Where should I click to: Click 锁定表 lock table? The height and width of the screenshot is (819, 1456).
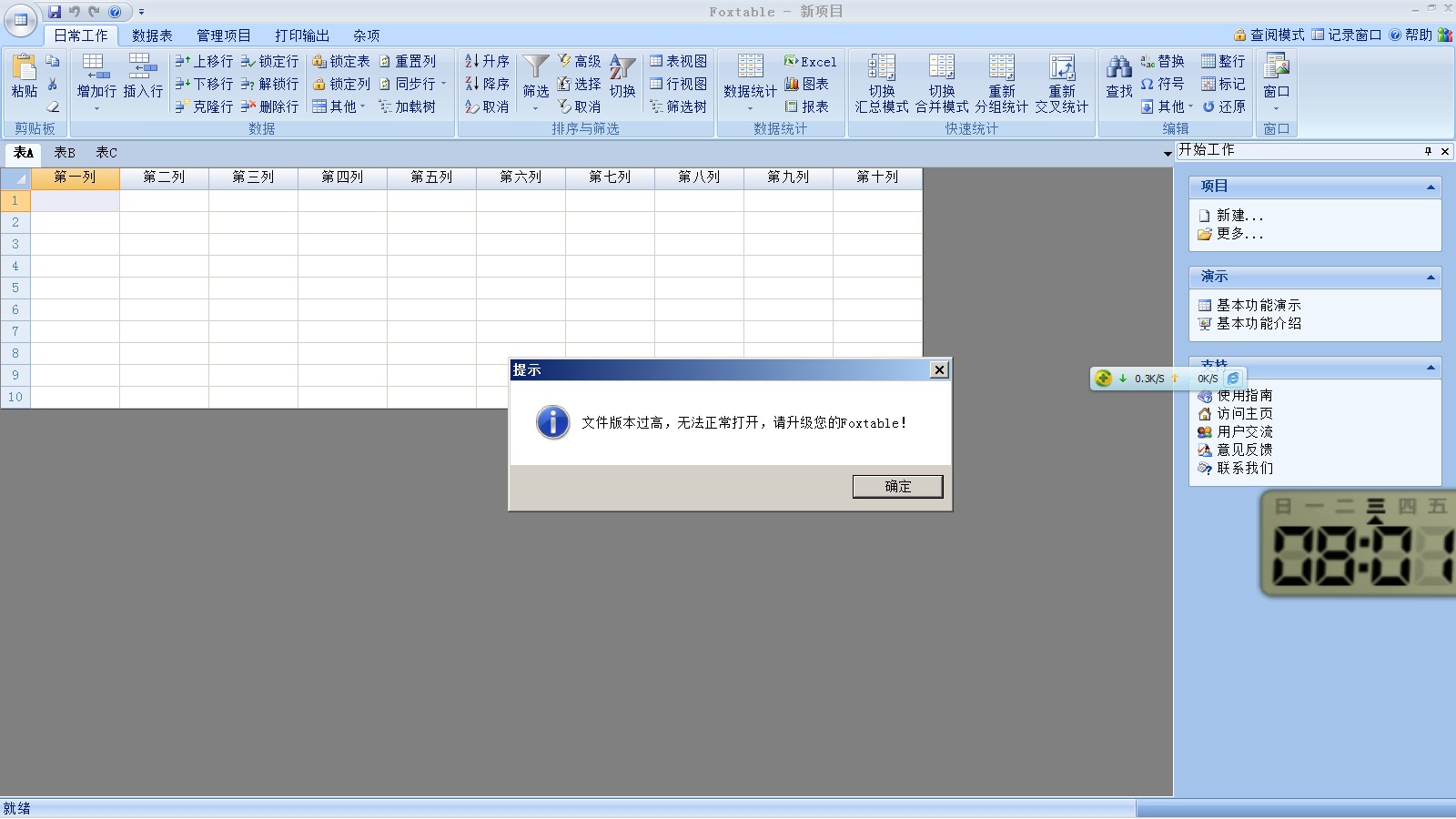341,61
